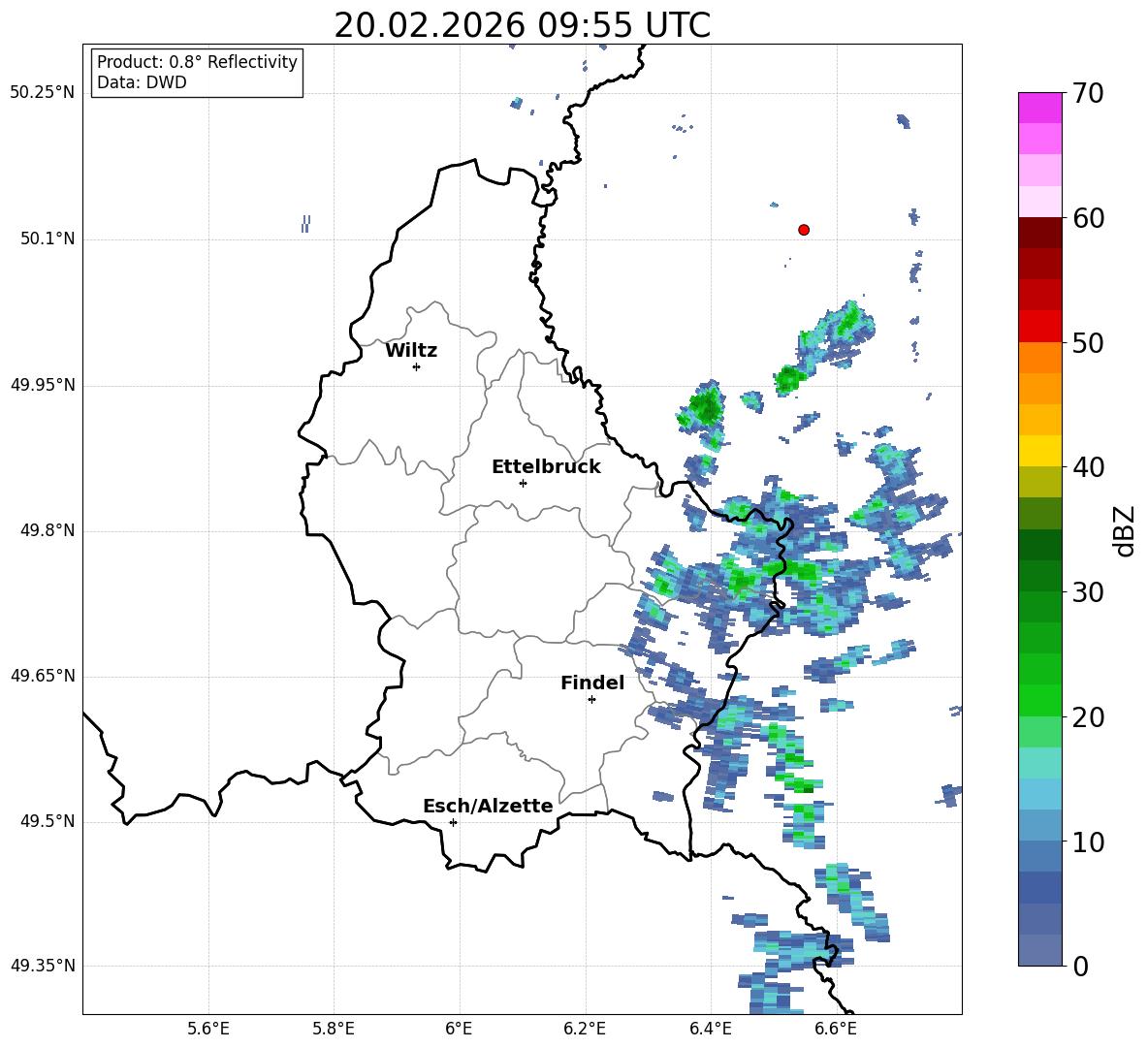The height and width of the screenshot is (1048, 1148).
Task: Click the colorbar tick label 0
Action: pos(1080,966)
